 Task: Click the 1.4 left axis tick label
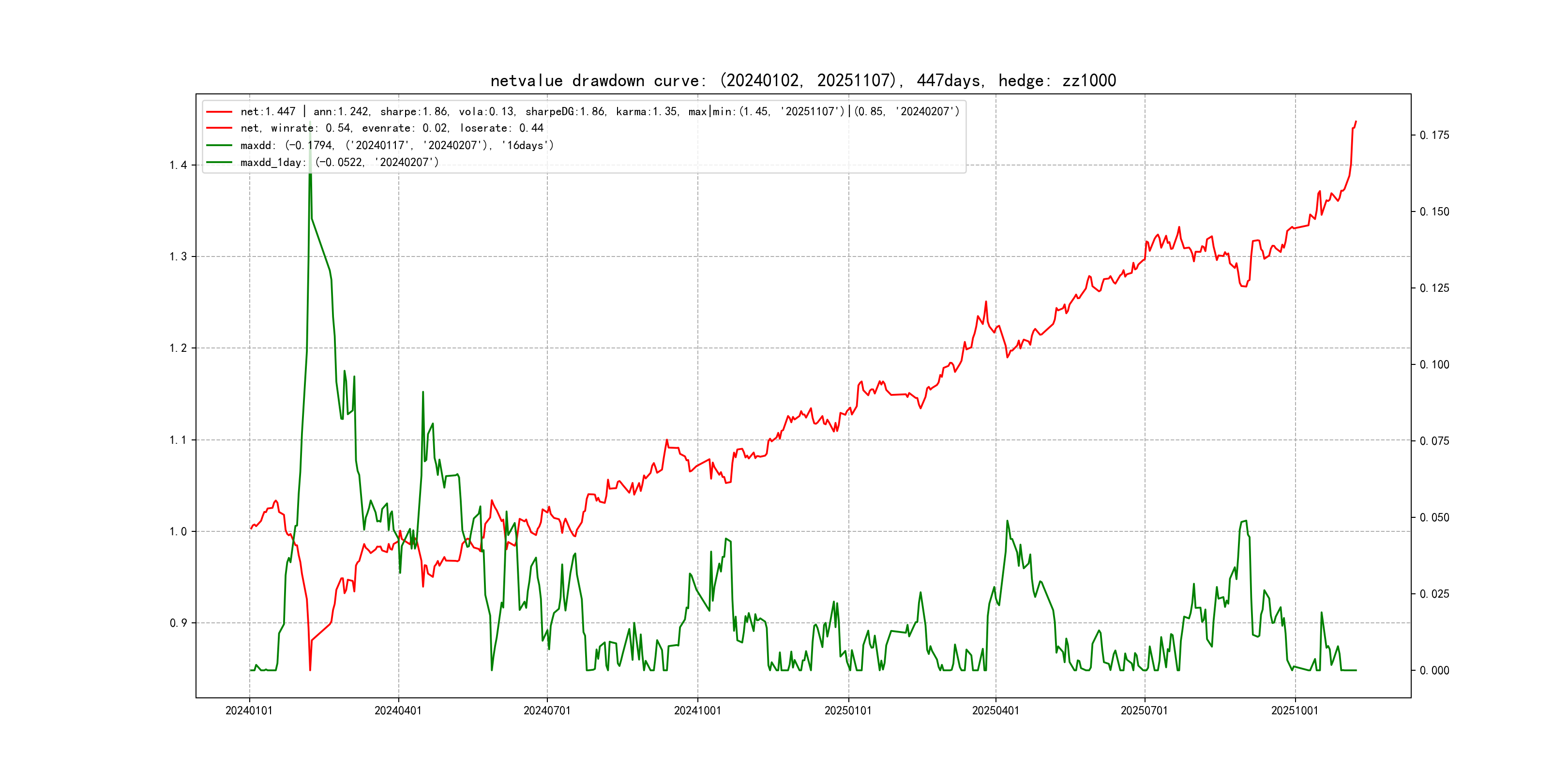178,166
